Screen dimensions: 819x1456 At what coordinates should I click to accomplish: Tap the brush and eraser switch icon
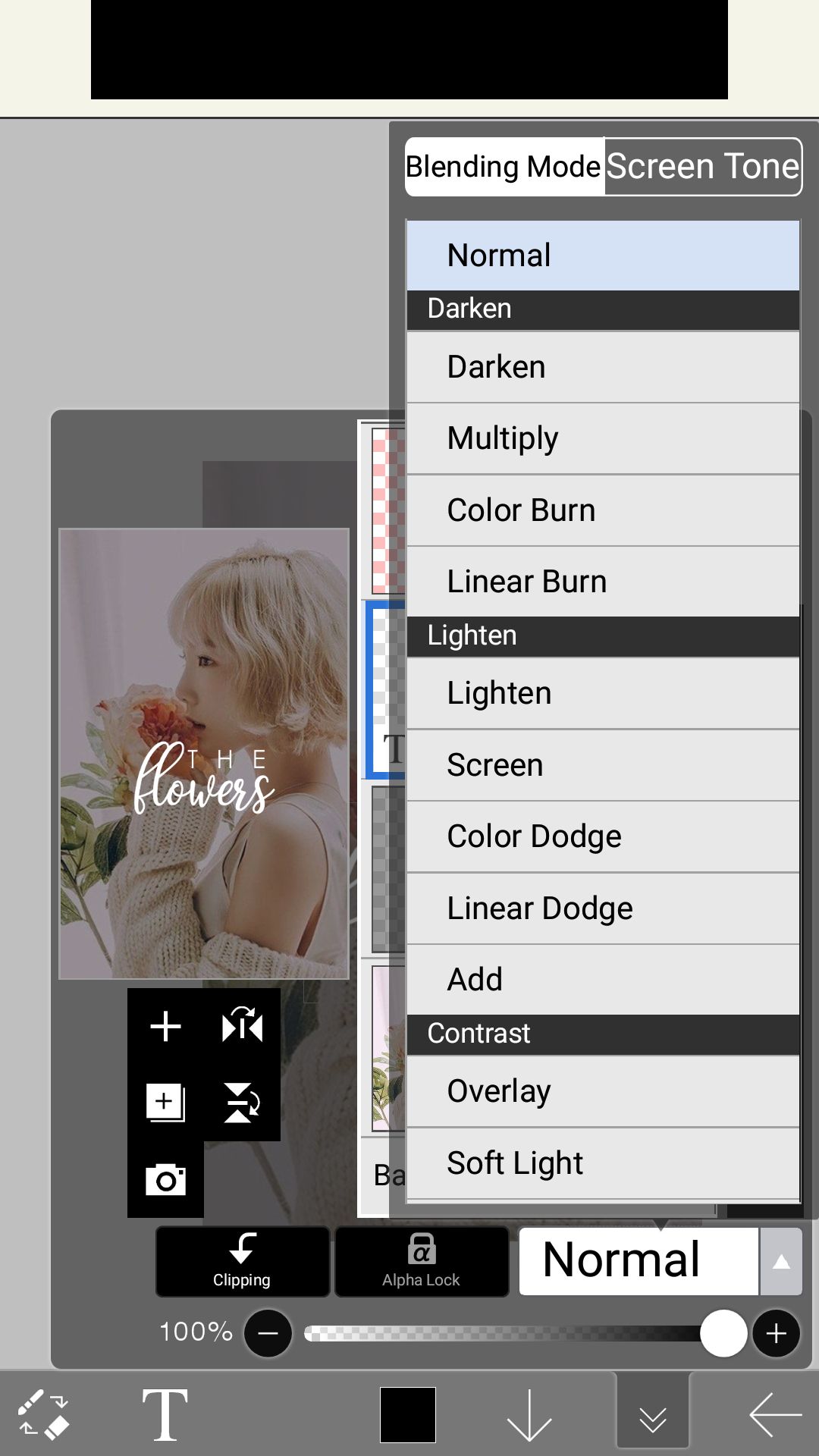coord(42,1414)
